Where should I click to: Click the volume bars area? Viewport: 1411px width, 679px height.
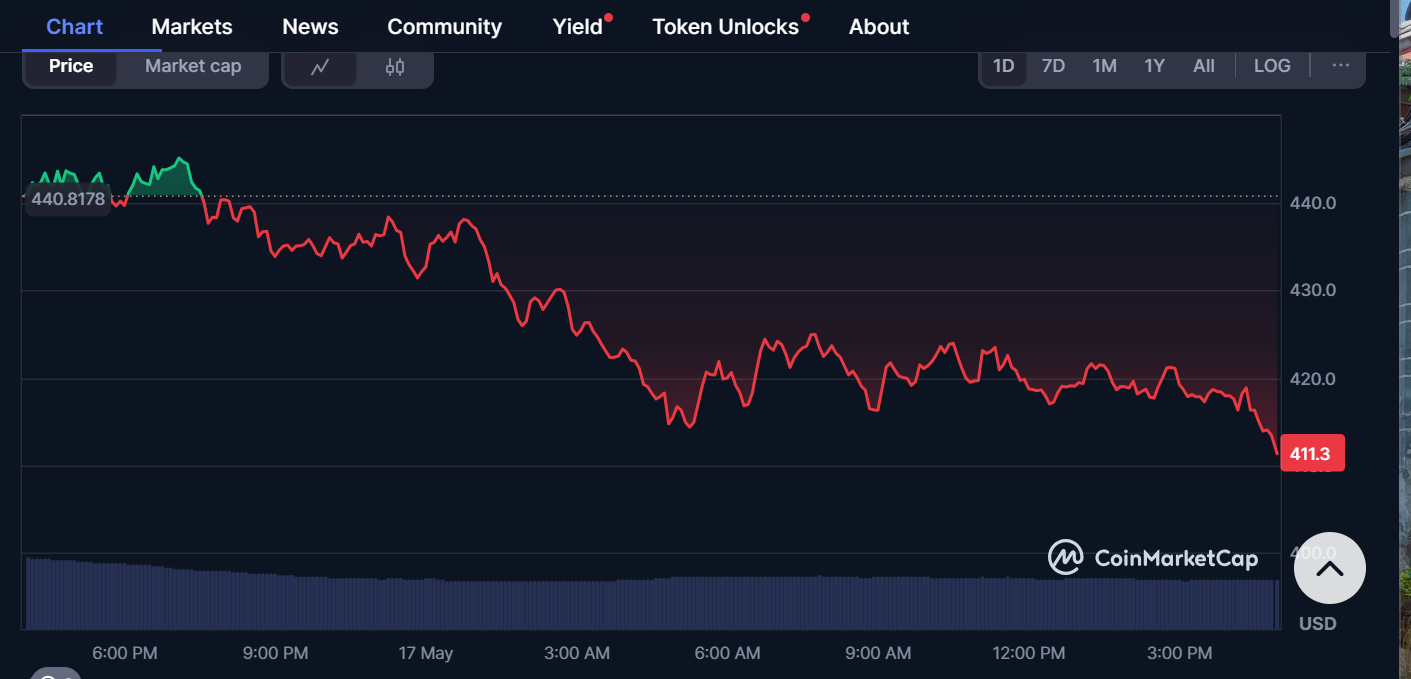coord(651,594)
